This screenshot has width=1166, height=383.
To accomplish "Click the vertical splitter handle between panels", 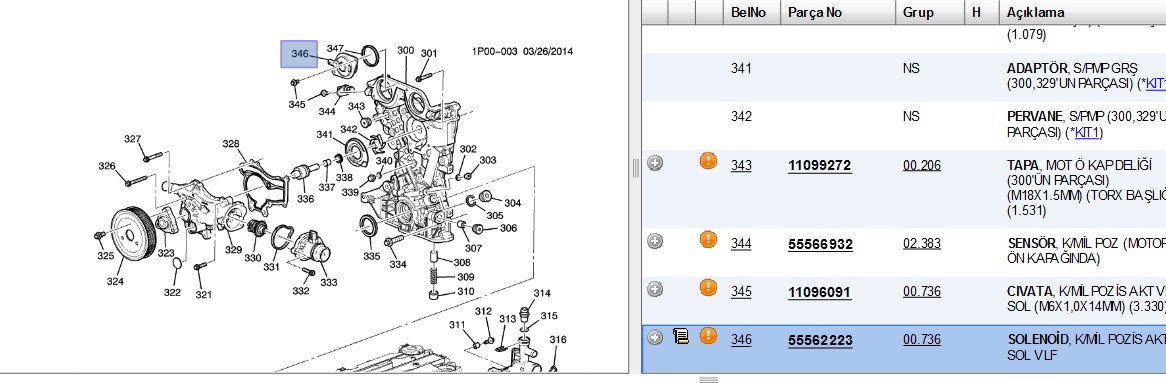I will [x=636, y=169].
